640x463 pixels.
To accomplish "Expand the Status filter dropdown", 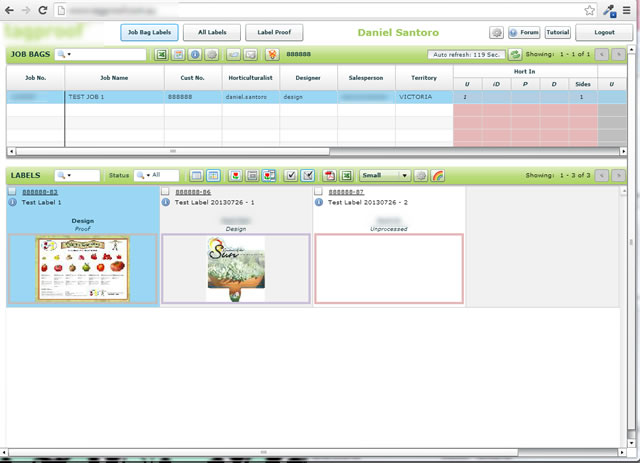I will [x=157, y=175].
